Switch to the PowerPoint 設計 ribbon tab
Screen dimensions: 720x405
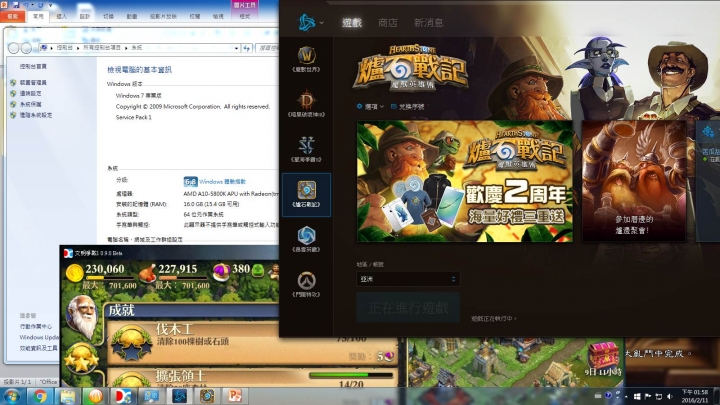(85, 16)
